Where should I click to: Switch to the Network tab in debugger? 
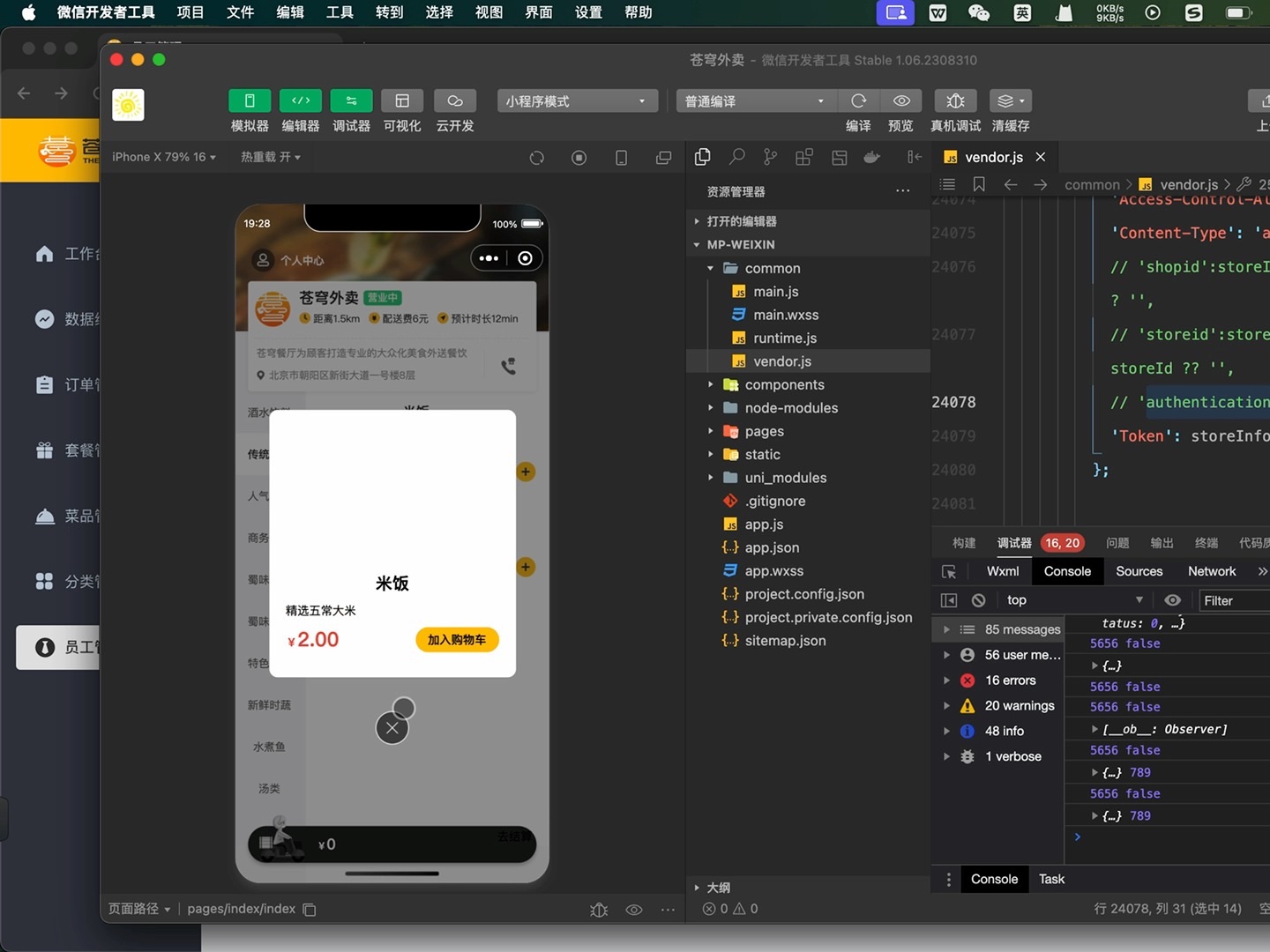pyautogui.click(x=1211, y=571)
